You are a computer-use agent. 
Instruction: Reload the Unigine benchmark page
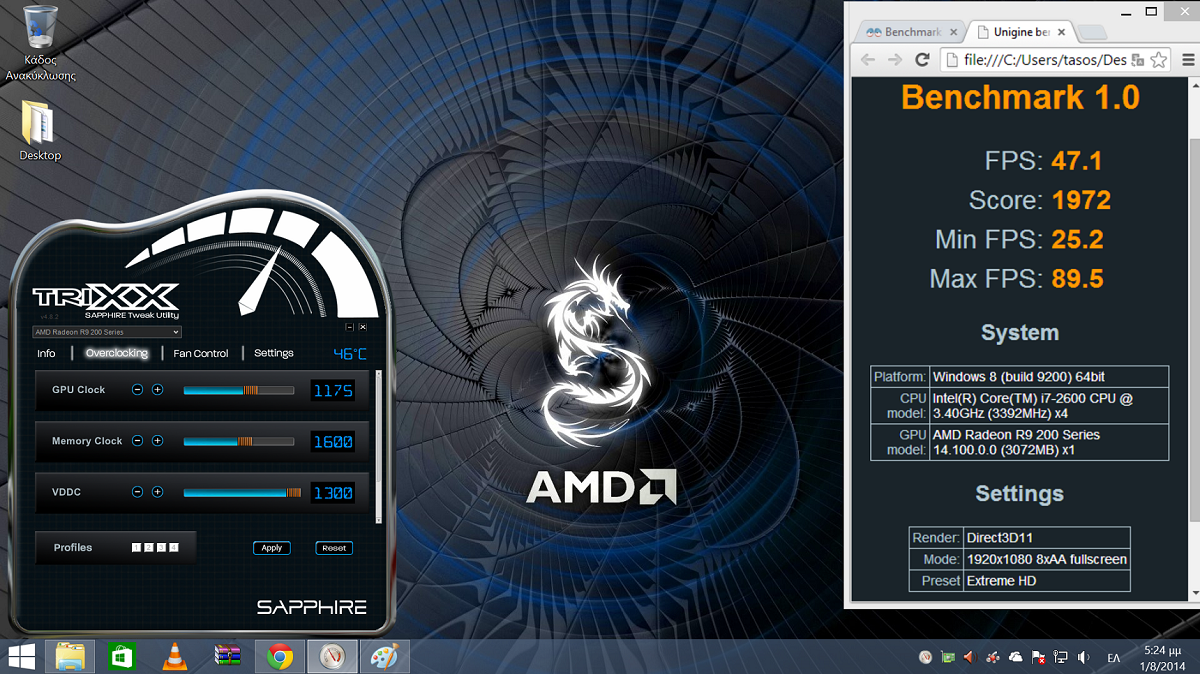coord(922,60)
